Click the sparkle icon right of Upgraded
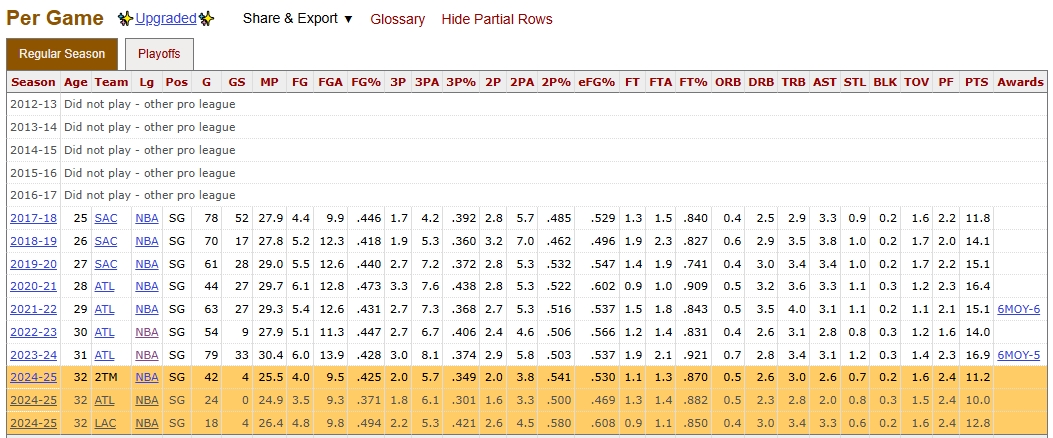This screenshot has height=438, width=1053. 206,19
